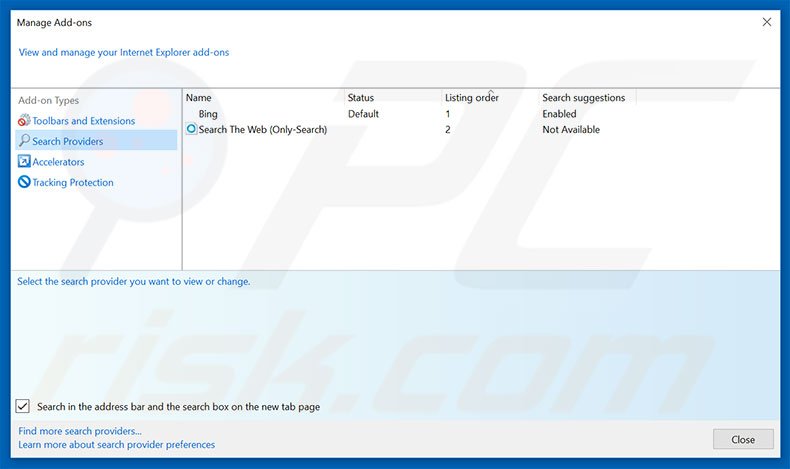The image size is (790, 469).
Task: Click listing order 2 for Only-Search
Action: pos(447,129)
